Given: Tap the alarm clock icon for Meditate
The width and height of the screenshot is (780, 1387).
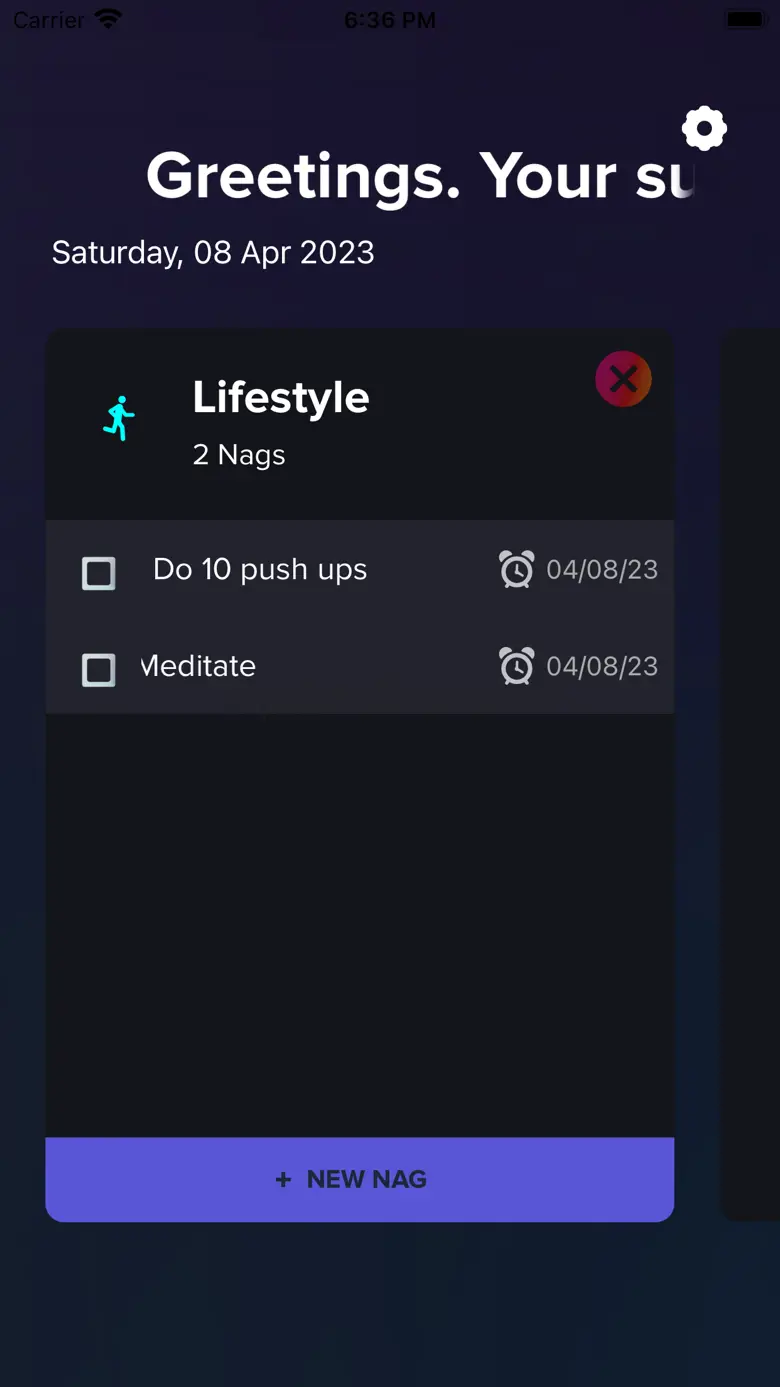Looking at the screenshot, I should click(x=516, y=667).
